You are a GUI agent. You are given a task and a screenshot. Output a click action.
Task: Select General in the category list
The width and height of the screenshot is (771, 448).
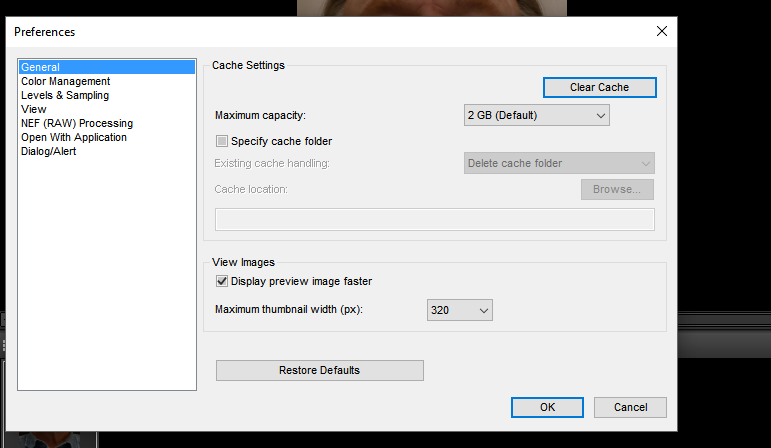[x=40, y=68]
